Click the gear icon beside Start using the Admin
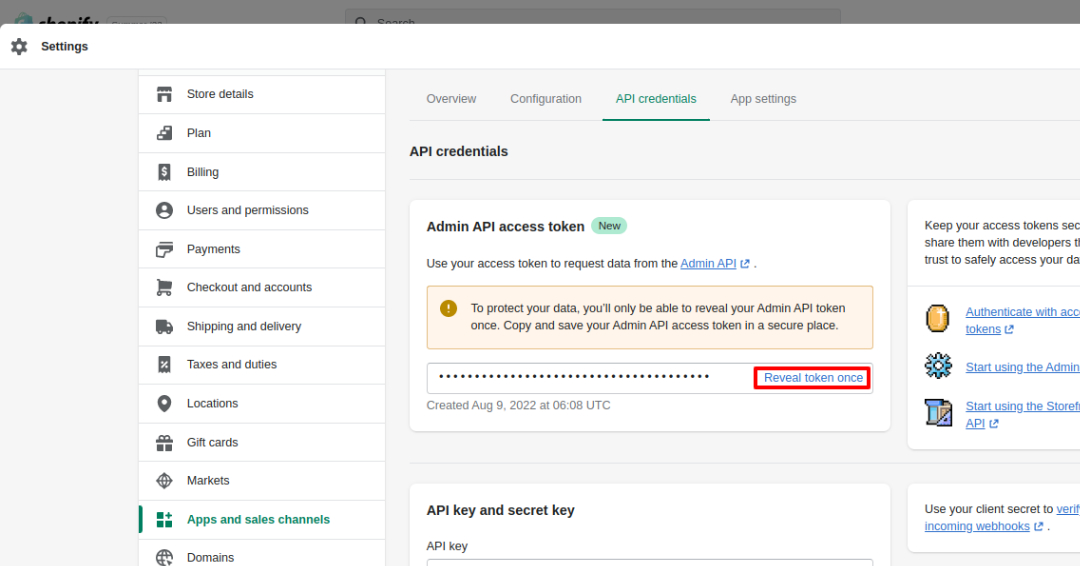The width and height of the screenshot is (1080, 566). (938, 366)
